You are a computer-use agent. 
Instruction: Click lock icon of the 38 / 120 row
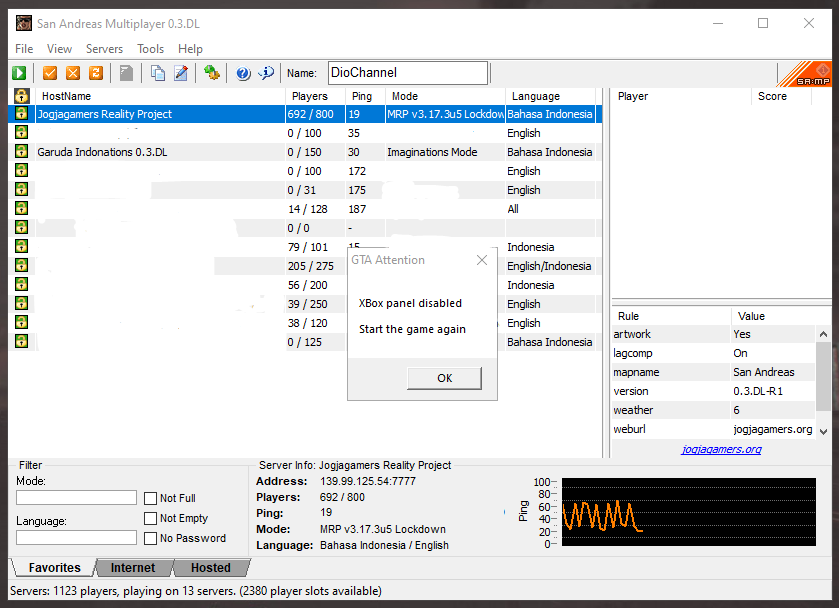21,322
